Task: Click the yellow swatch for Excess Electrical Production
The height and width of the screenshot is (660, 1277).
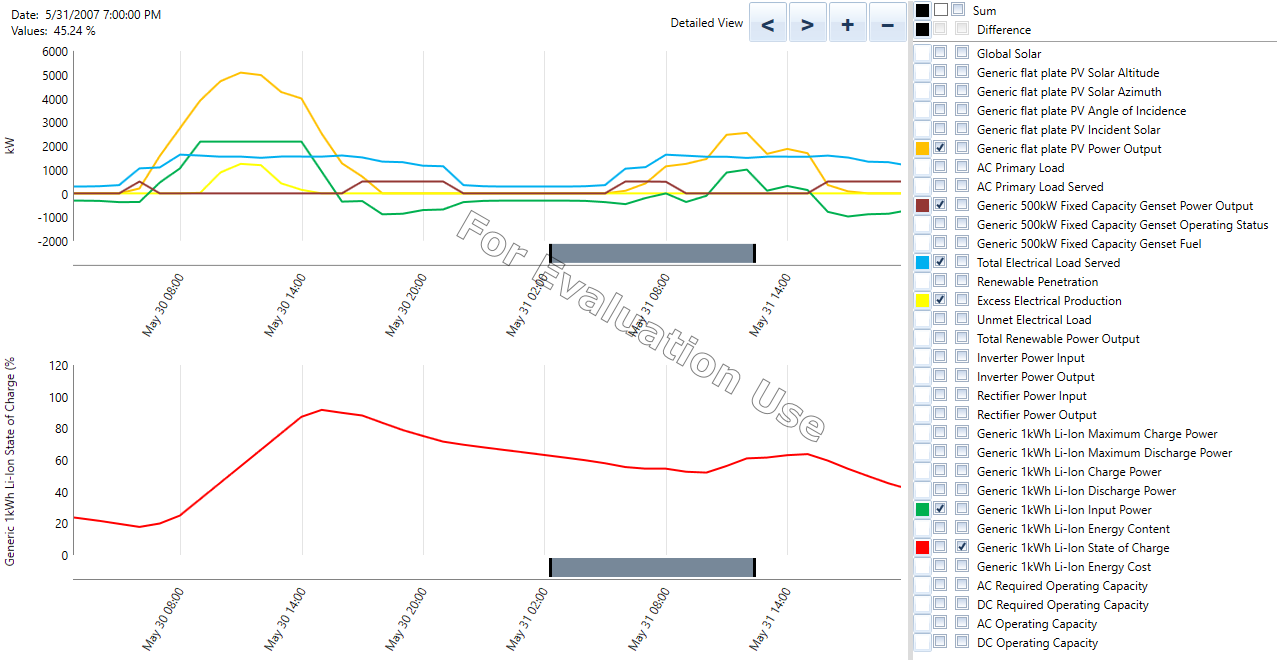Action: point(921,300)
